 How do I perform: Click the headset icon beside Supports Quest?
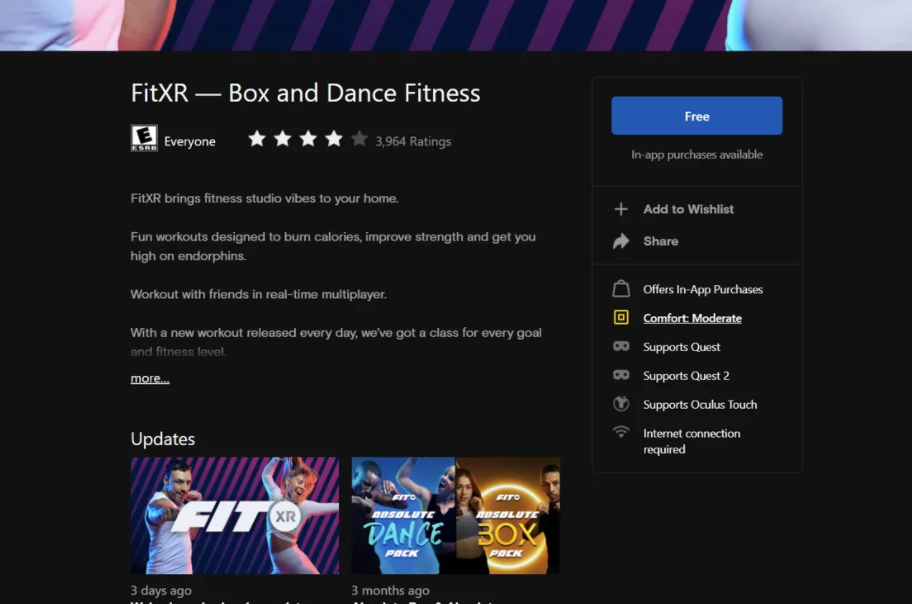(x=621, y=347)
